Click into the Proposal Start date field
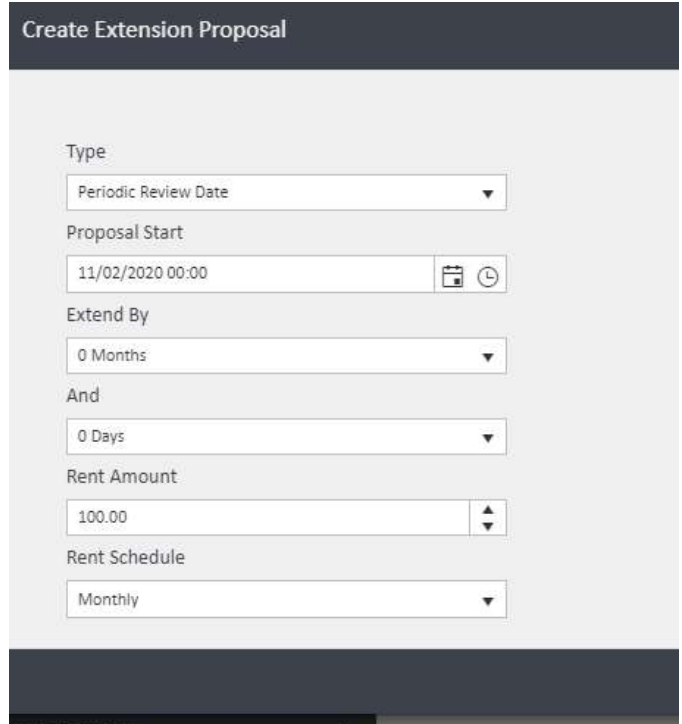Screen dimensions: 682x724 click(250, 274)
